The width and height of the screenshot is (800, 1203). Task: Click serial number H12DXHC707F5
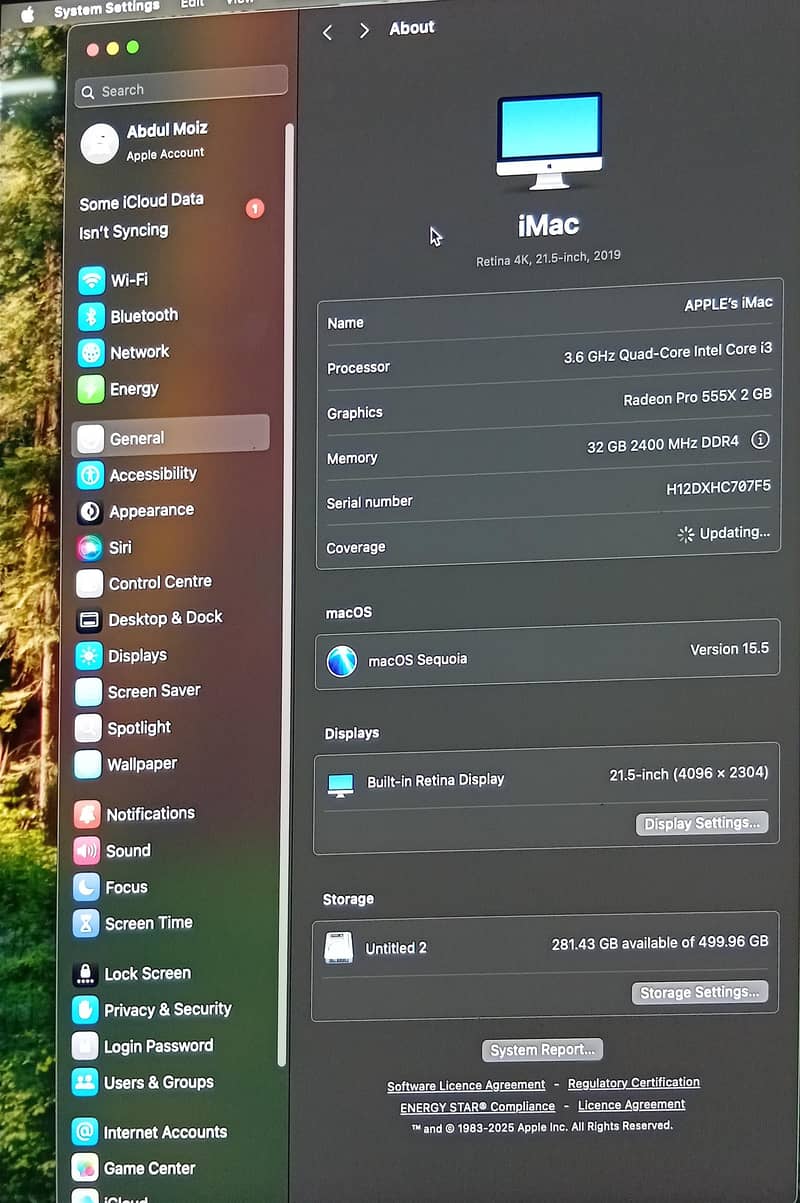coord(719,488)
